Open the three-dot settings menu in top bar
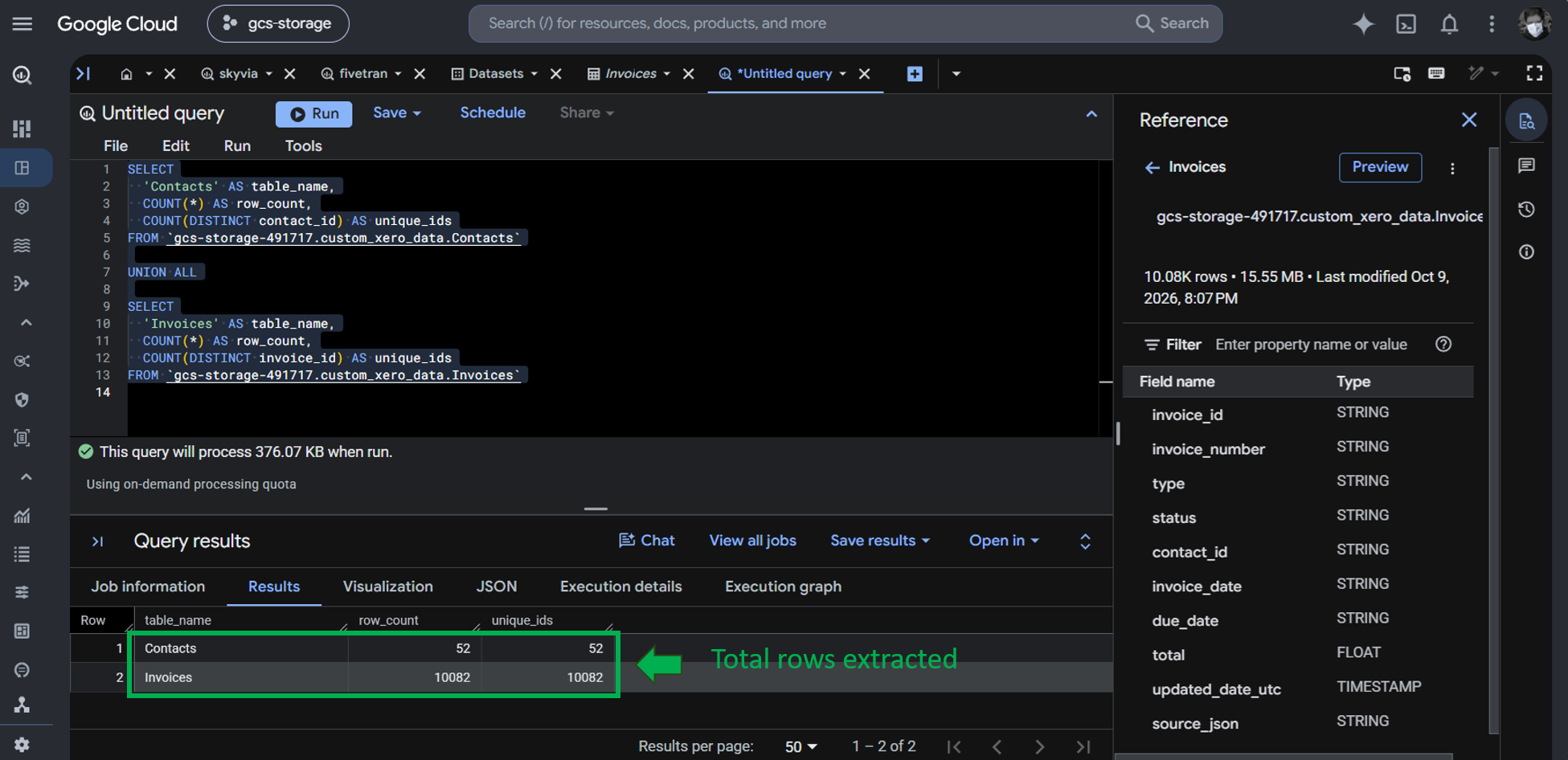This screenshot has height=760, width=1568. click(x=1492, y=24)
